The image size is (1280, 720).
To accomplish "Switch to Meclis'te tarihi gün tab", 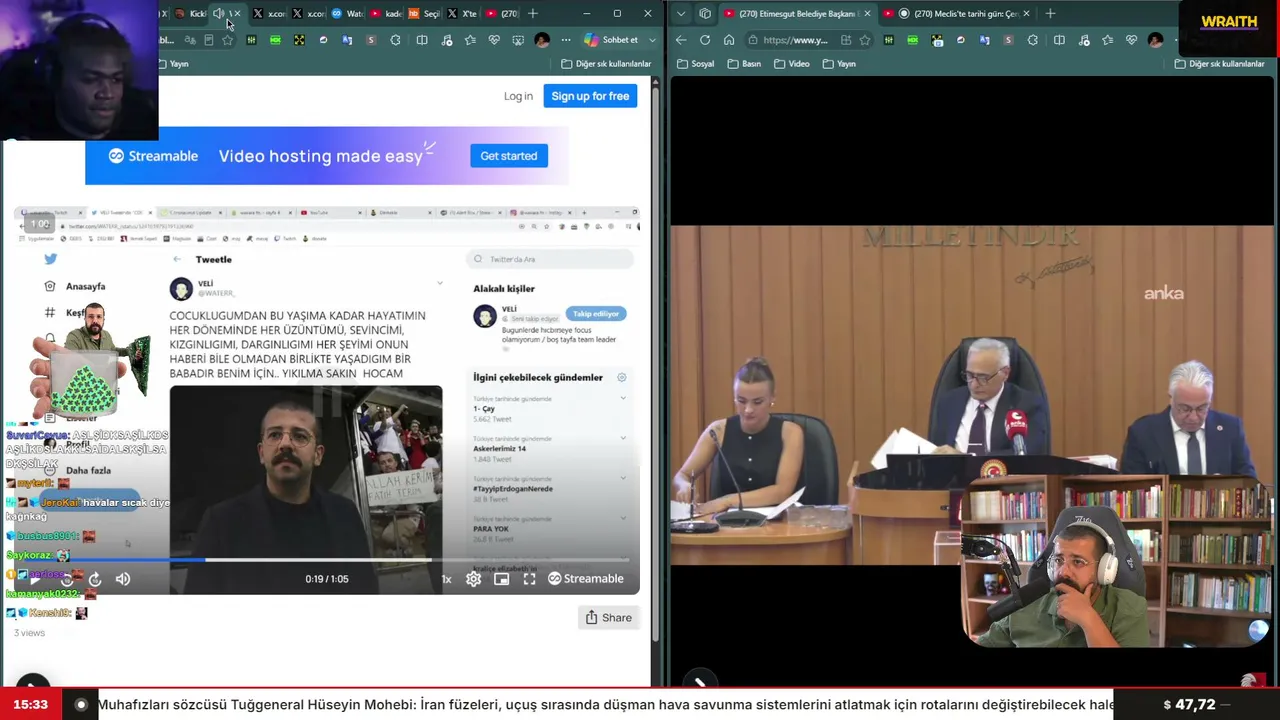I will [958, 14].
